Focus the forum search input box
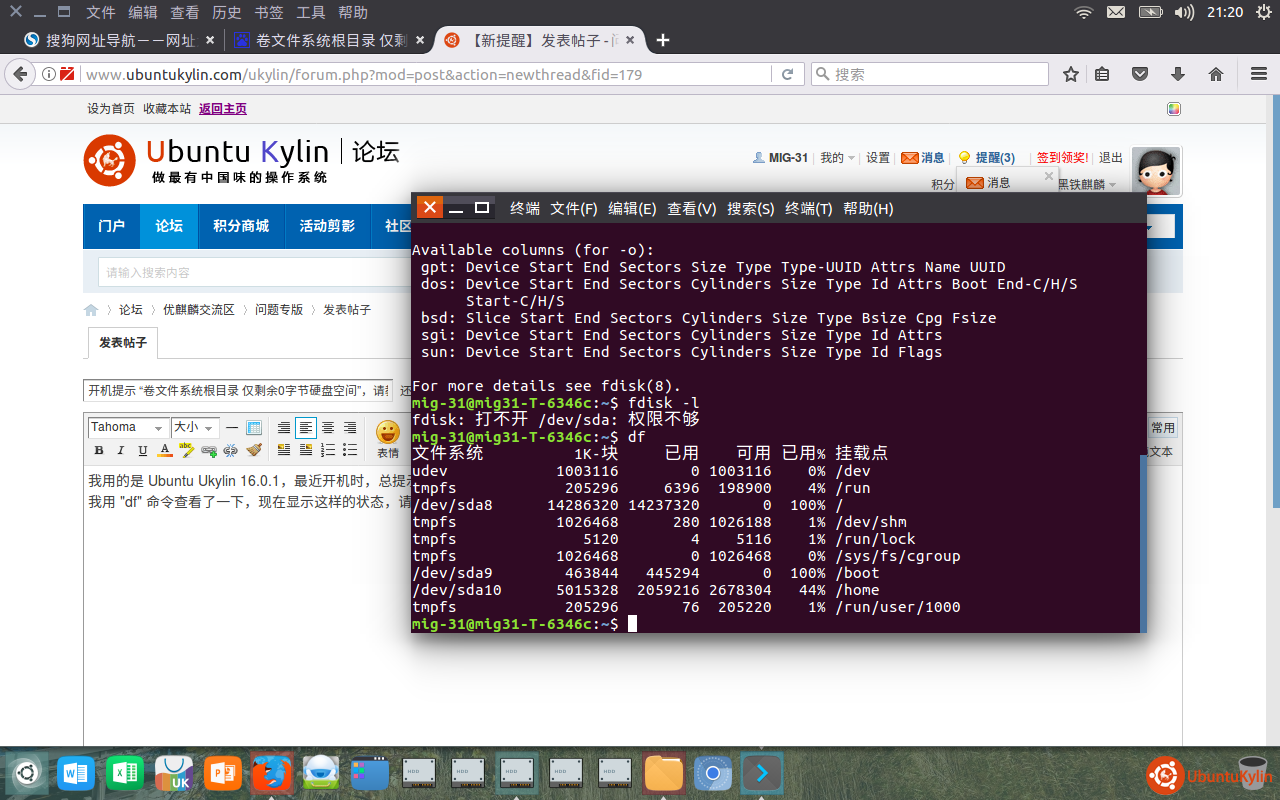This screenshot has width=1280, height=800. click(x=255, y=272)
